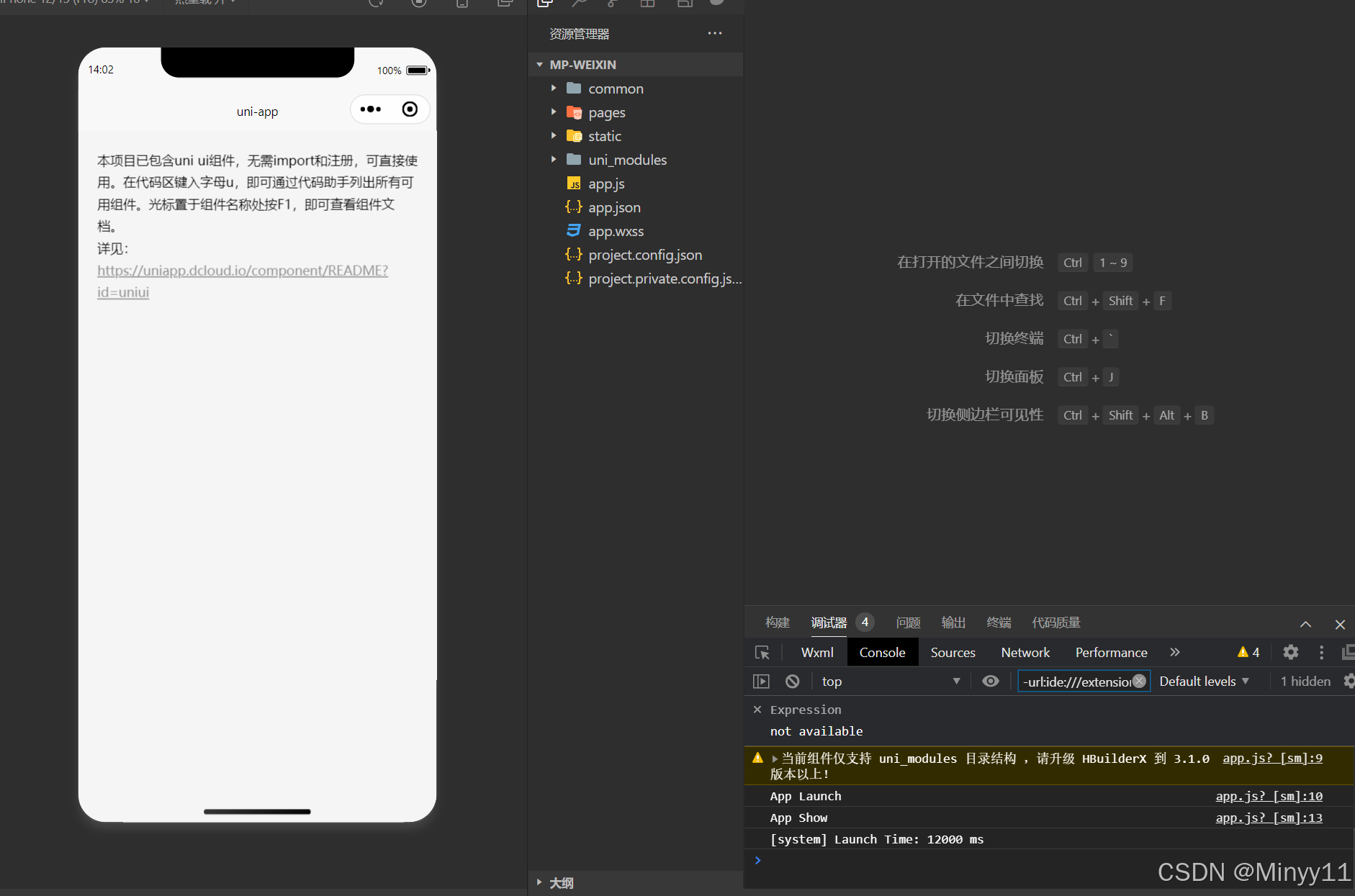Switch to the 构建 tab
The width and height of the screenshot is (1355, 896).
(x=778, y=623)
